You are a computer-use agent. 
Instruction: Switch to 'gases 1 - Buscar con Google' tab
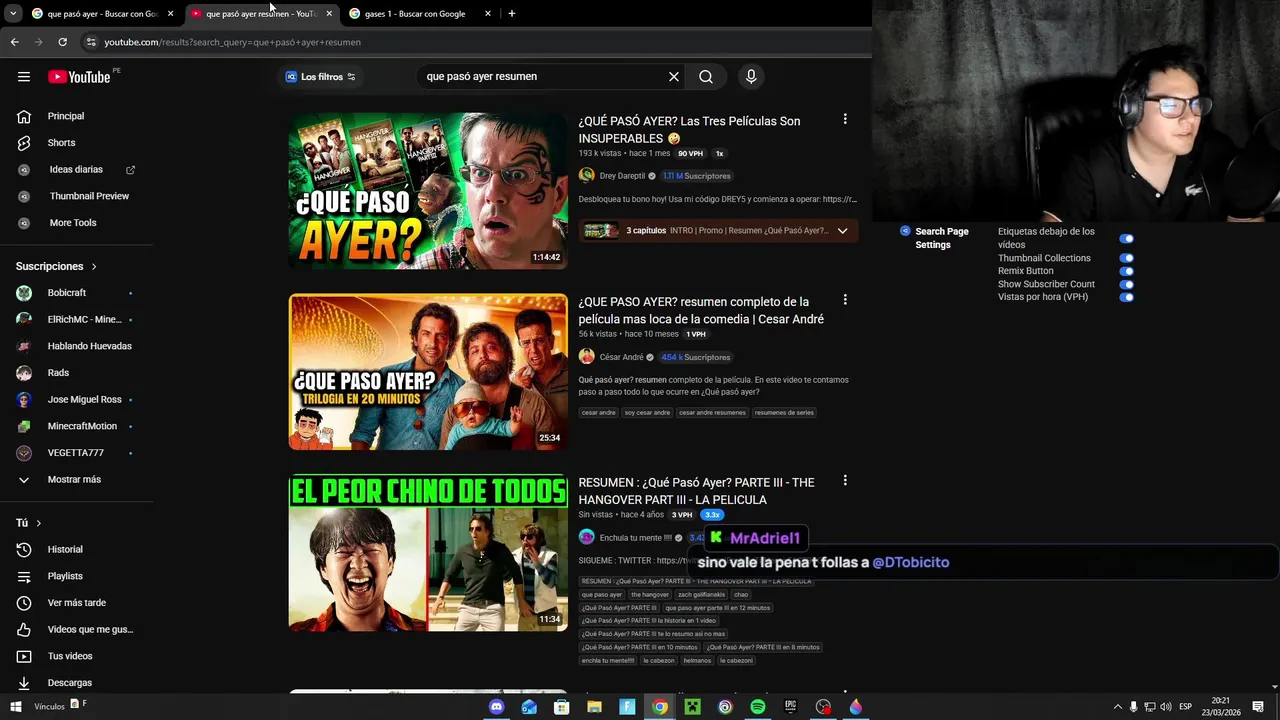(x=420, y=14)
